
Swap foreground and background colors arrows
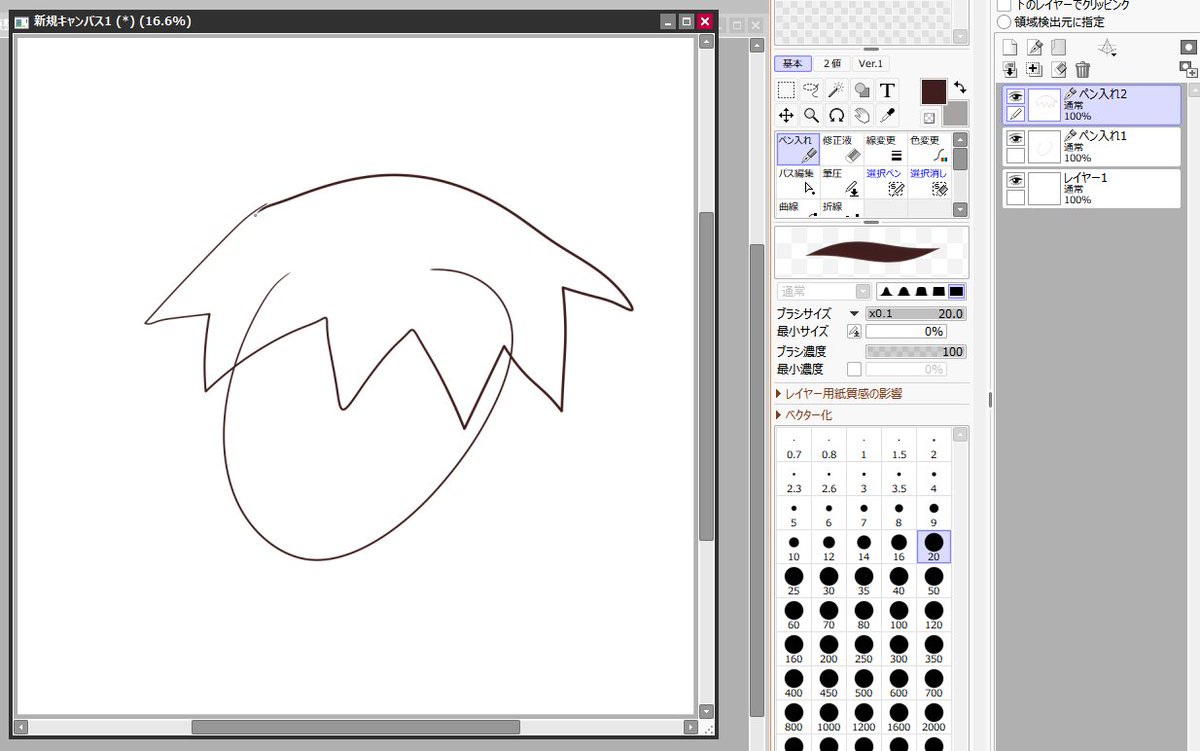tap(960, 88)
